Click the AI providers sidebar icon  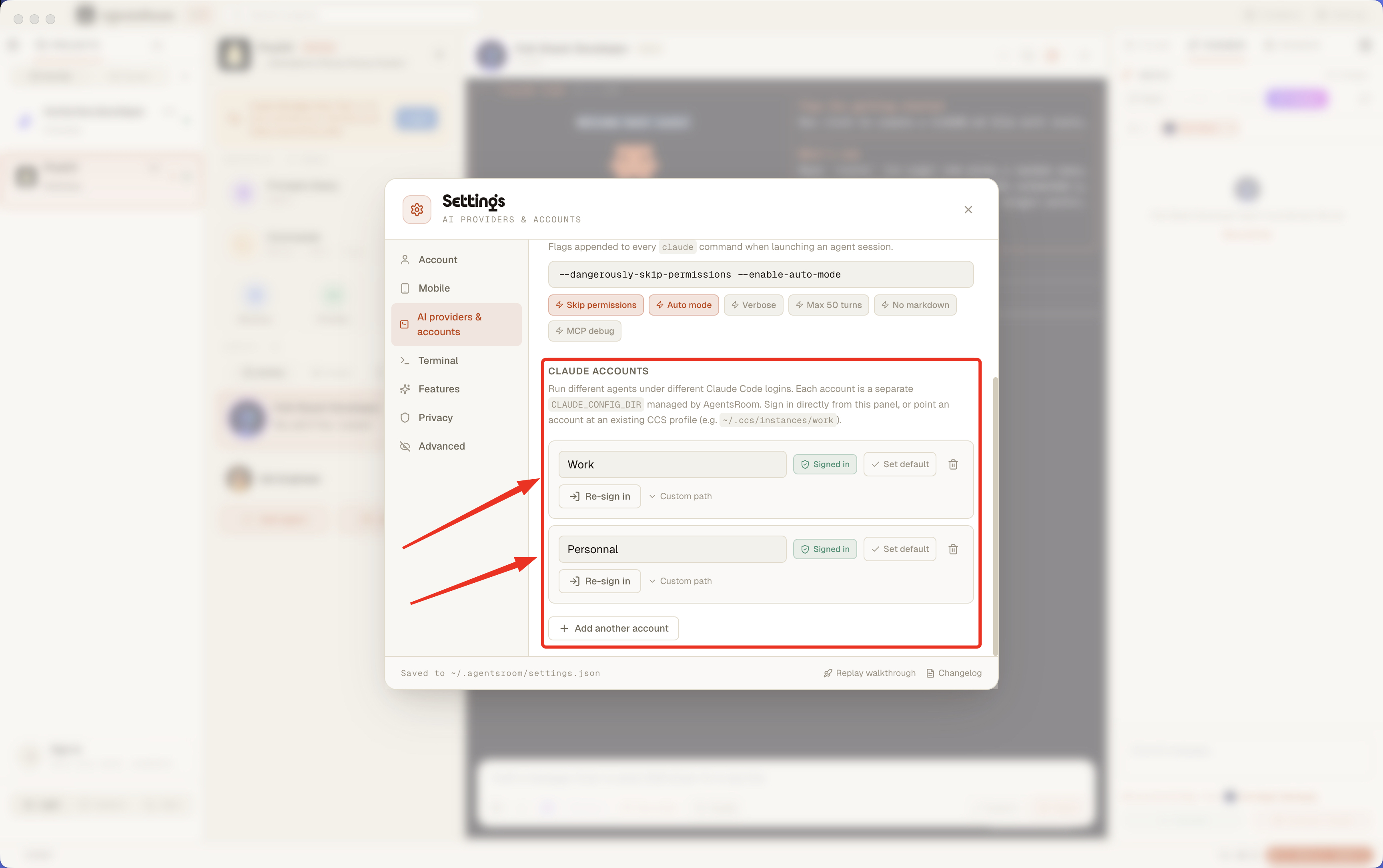(404, 324)
